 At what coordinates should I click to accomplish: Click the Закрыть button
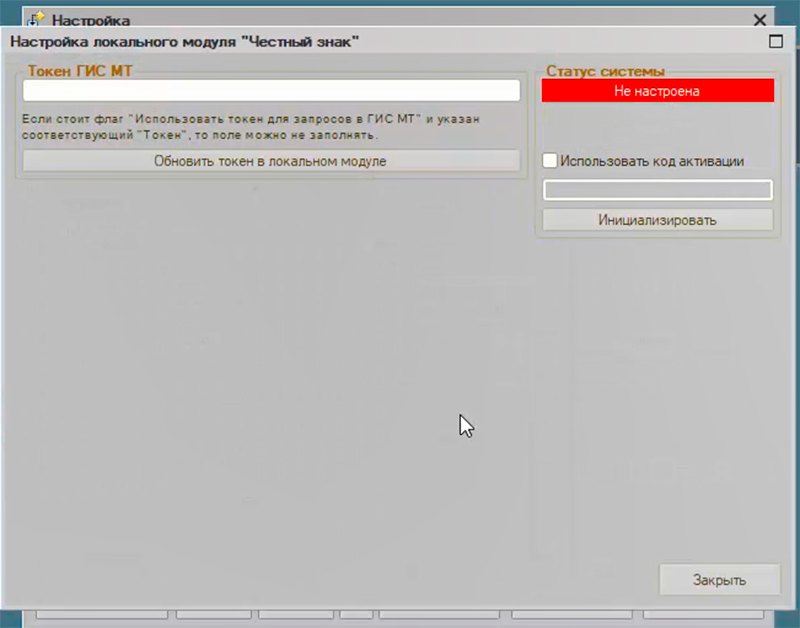(719, 580)
